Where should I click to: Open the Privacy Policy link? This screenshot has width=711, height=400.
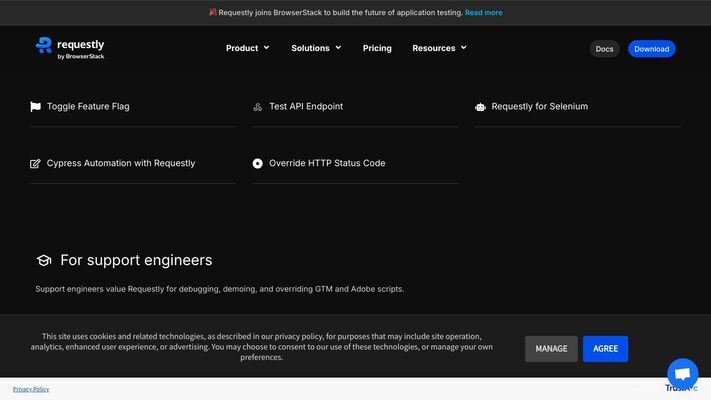(x=31, y=389)
